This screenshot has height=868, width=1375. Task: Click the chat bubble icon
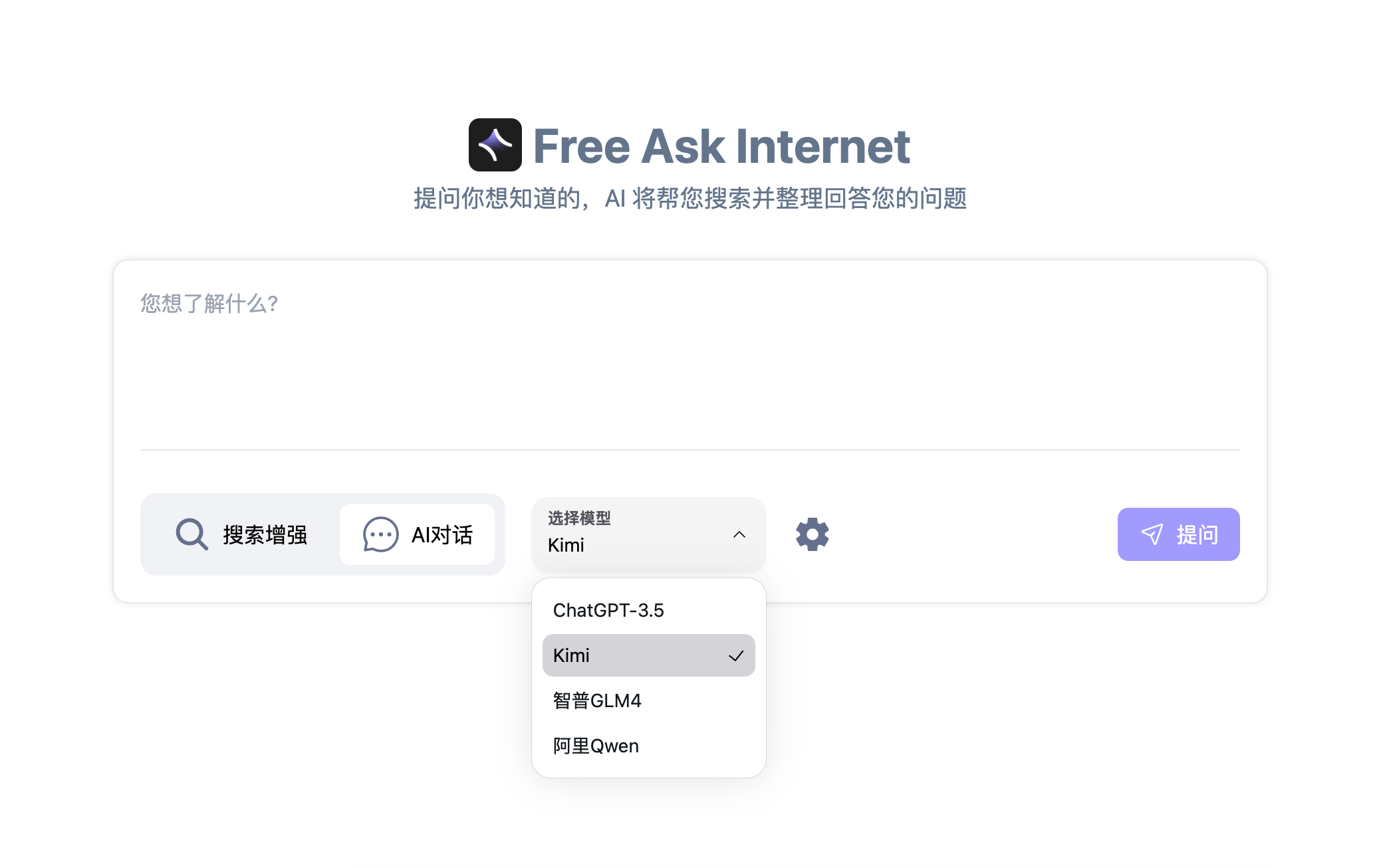(x=380, y=534)
